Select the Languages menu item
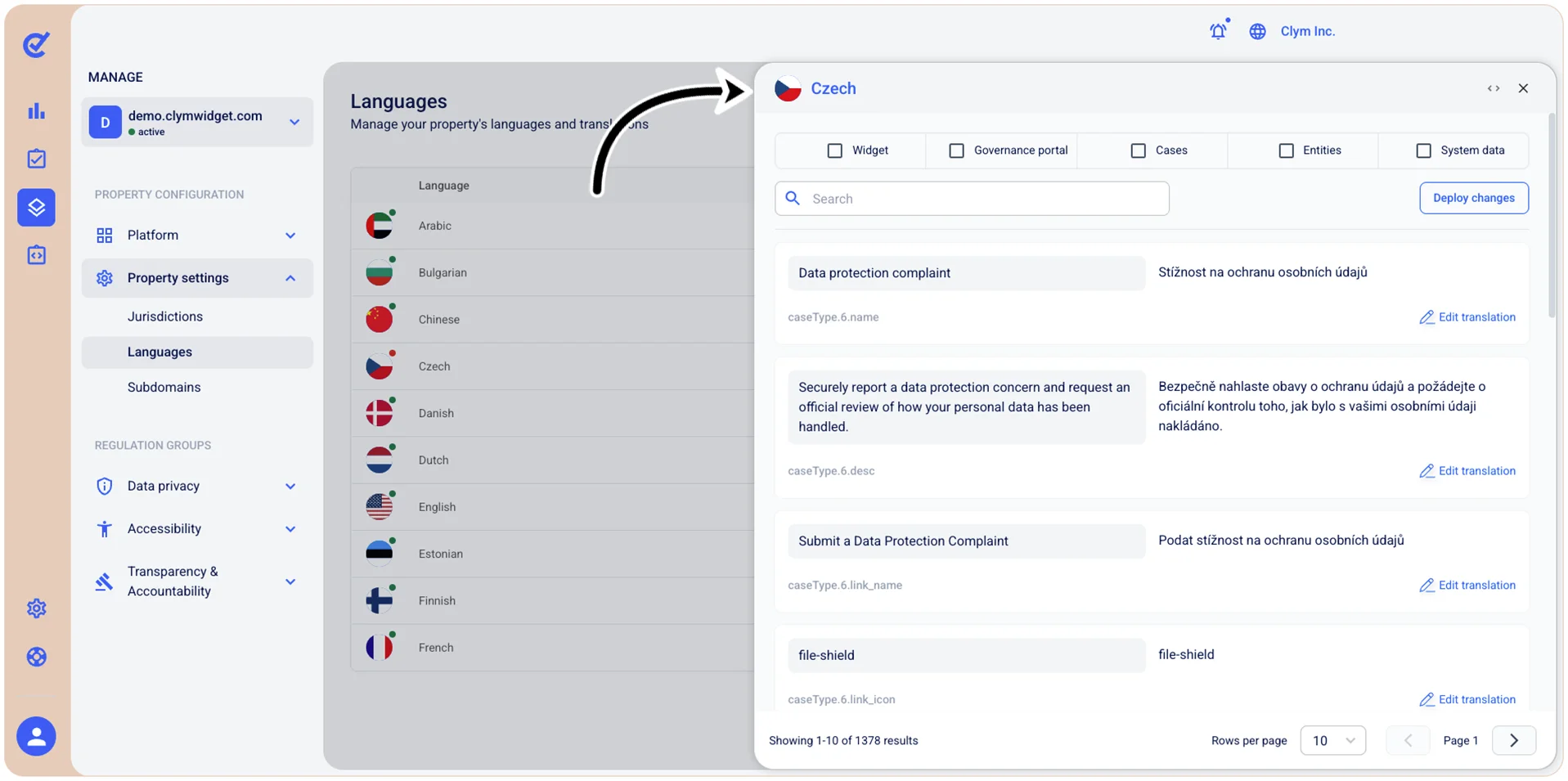 pyautogui.click(x=197, y=352)
